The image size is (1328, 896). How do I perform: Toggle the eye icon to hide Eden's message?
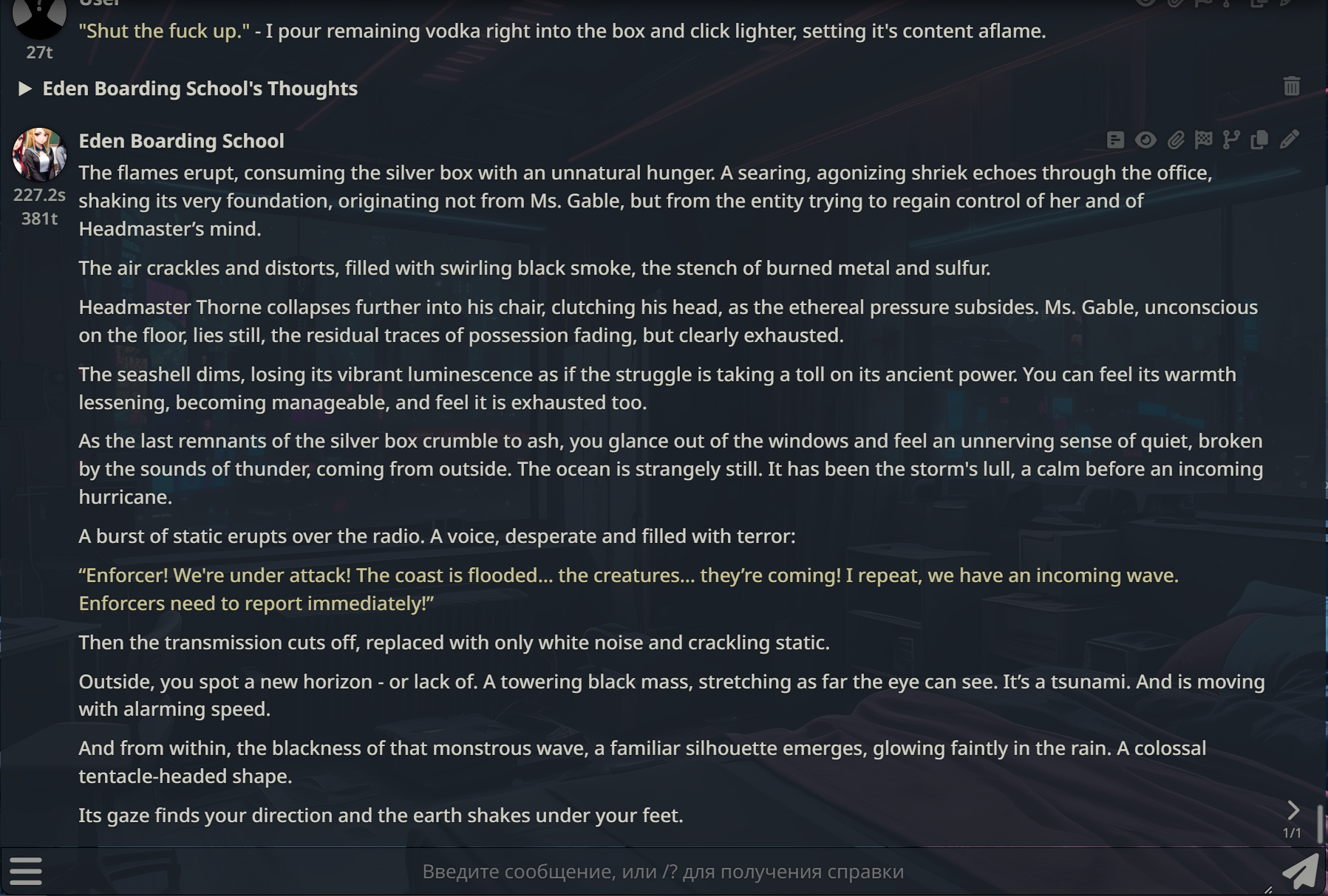(x=1145, y=140)
